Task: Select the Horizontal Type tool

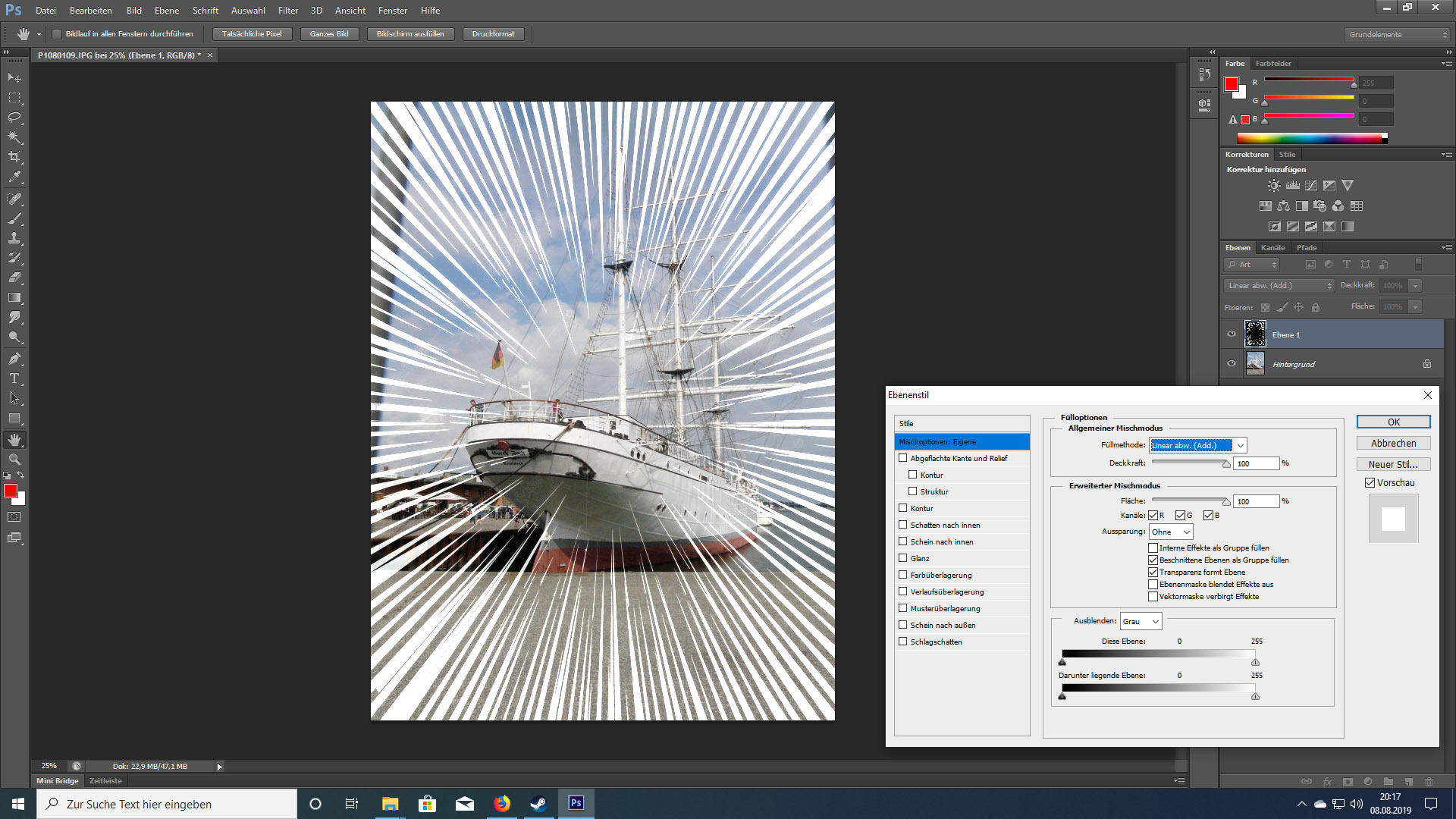Action: 14,378
